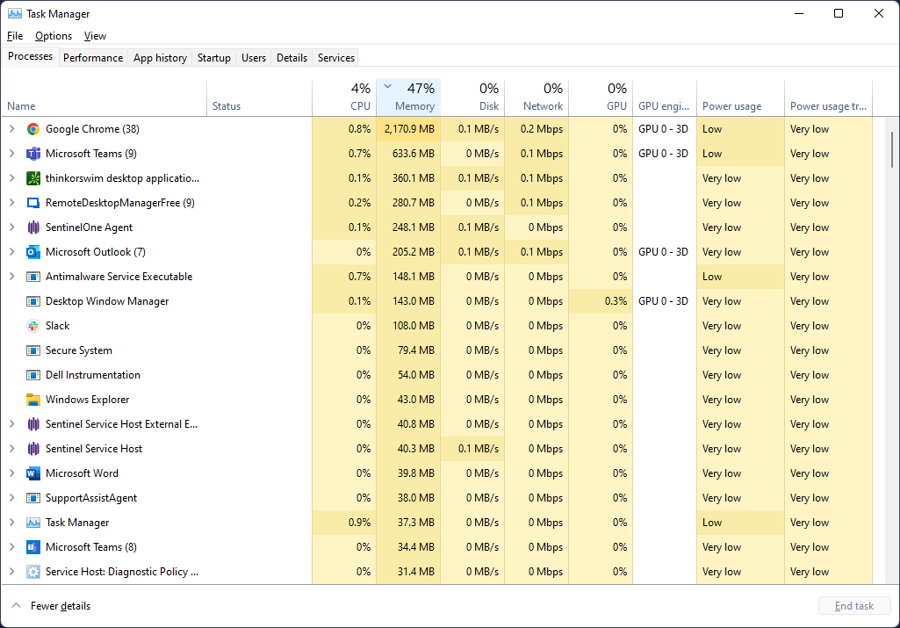Open the Options menu
Screen dimensions: 900x628
click(x=53, y=35)
